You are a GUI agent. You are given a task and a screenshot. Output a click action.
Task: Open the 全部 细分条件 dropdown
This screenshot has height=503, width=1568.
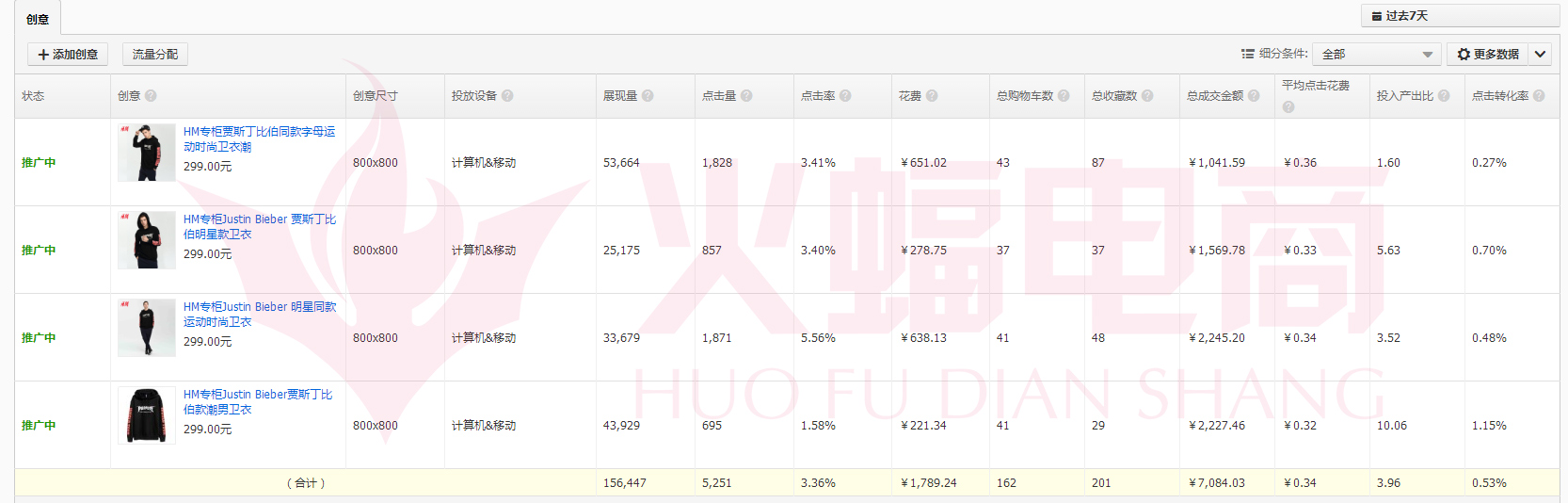pos(1378,55)
